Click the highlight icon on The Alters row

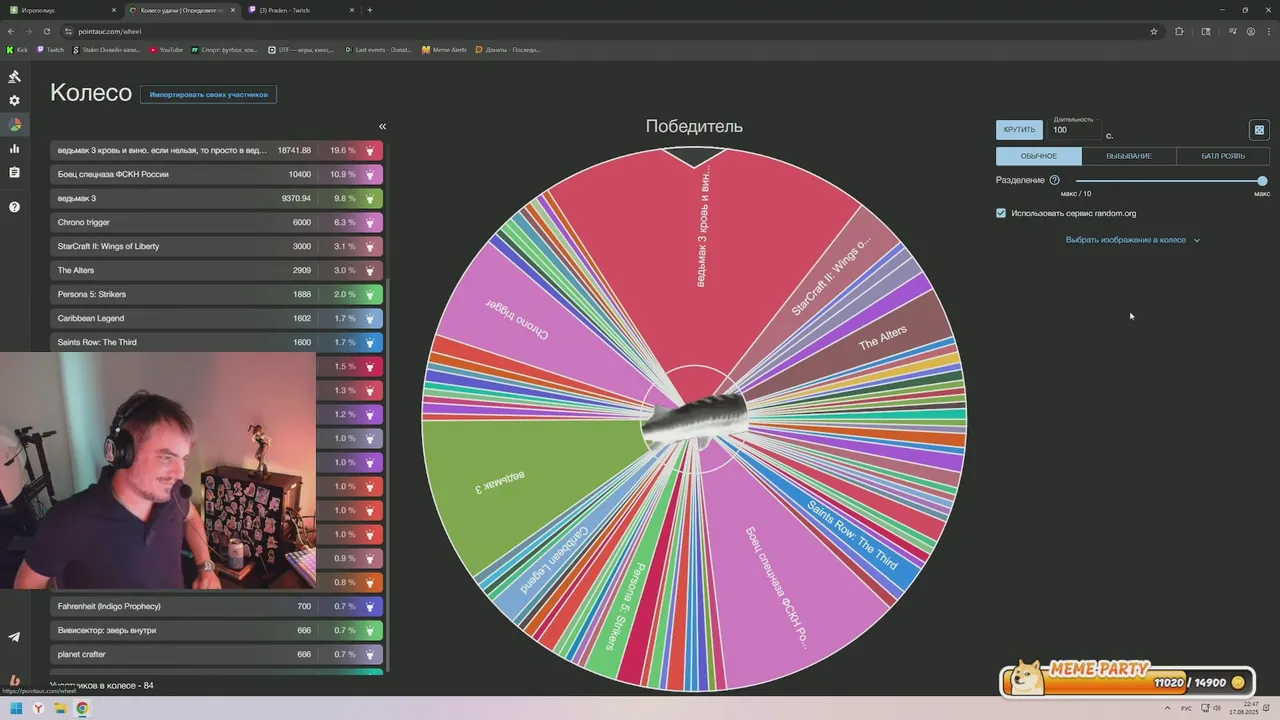click(370, 270)
